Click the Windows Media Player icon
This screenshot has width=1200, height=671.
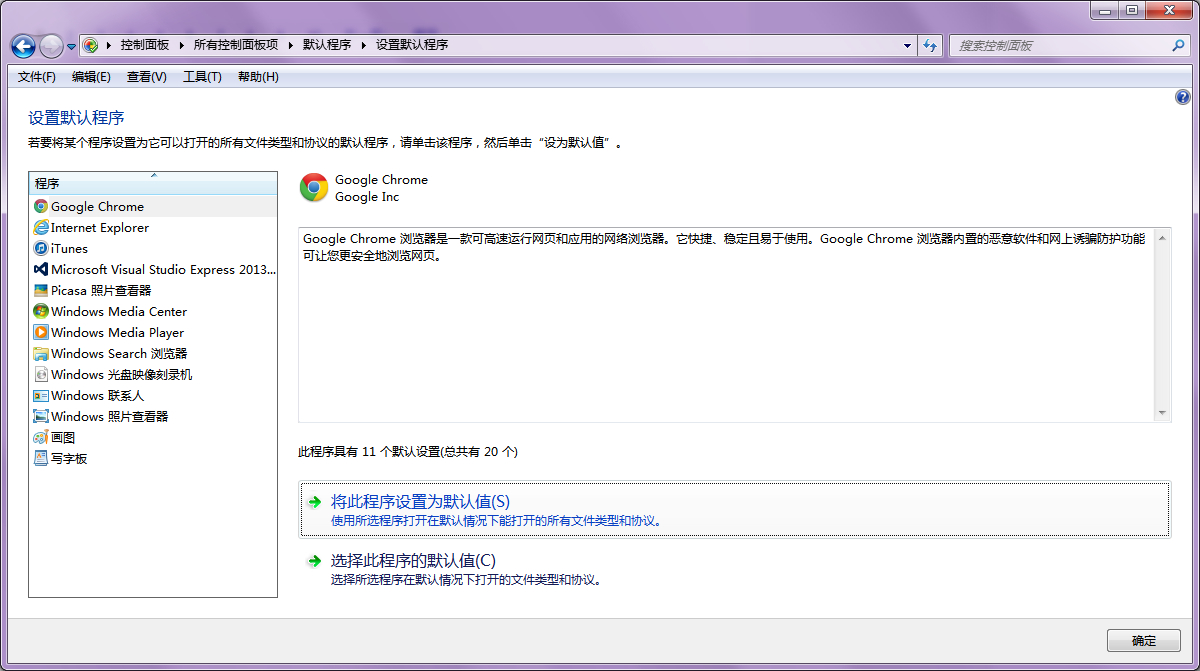[41, 332]
